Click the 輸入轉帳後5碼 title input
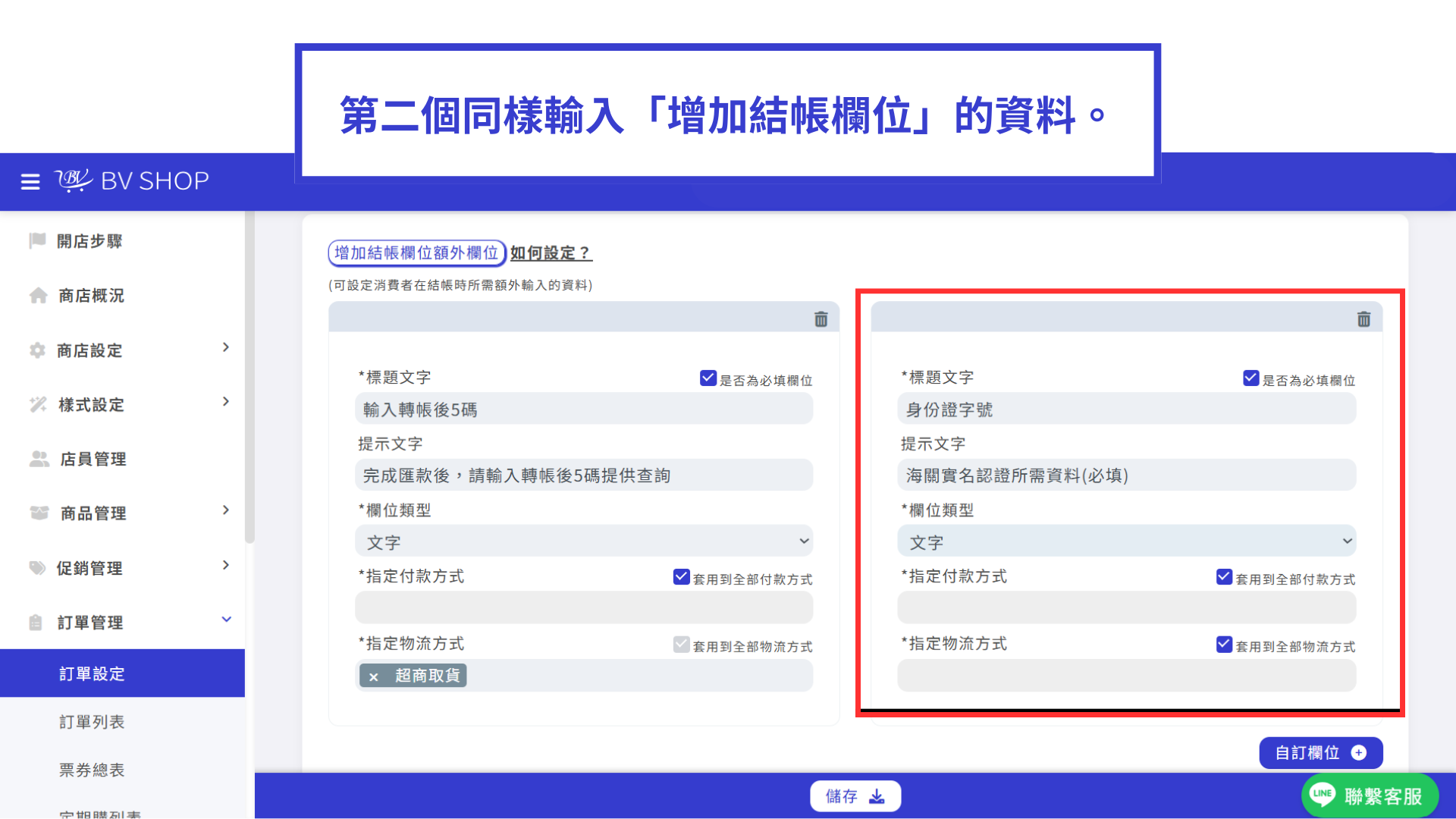The image size is (1456, 819). [x=584, y=409]
